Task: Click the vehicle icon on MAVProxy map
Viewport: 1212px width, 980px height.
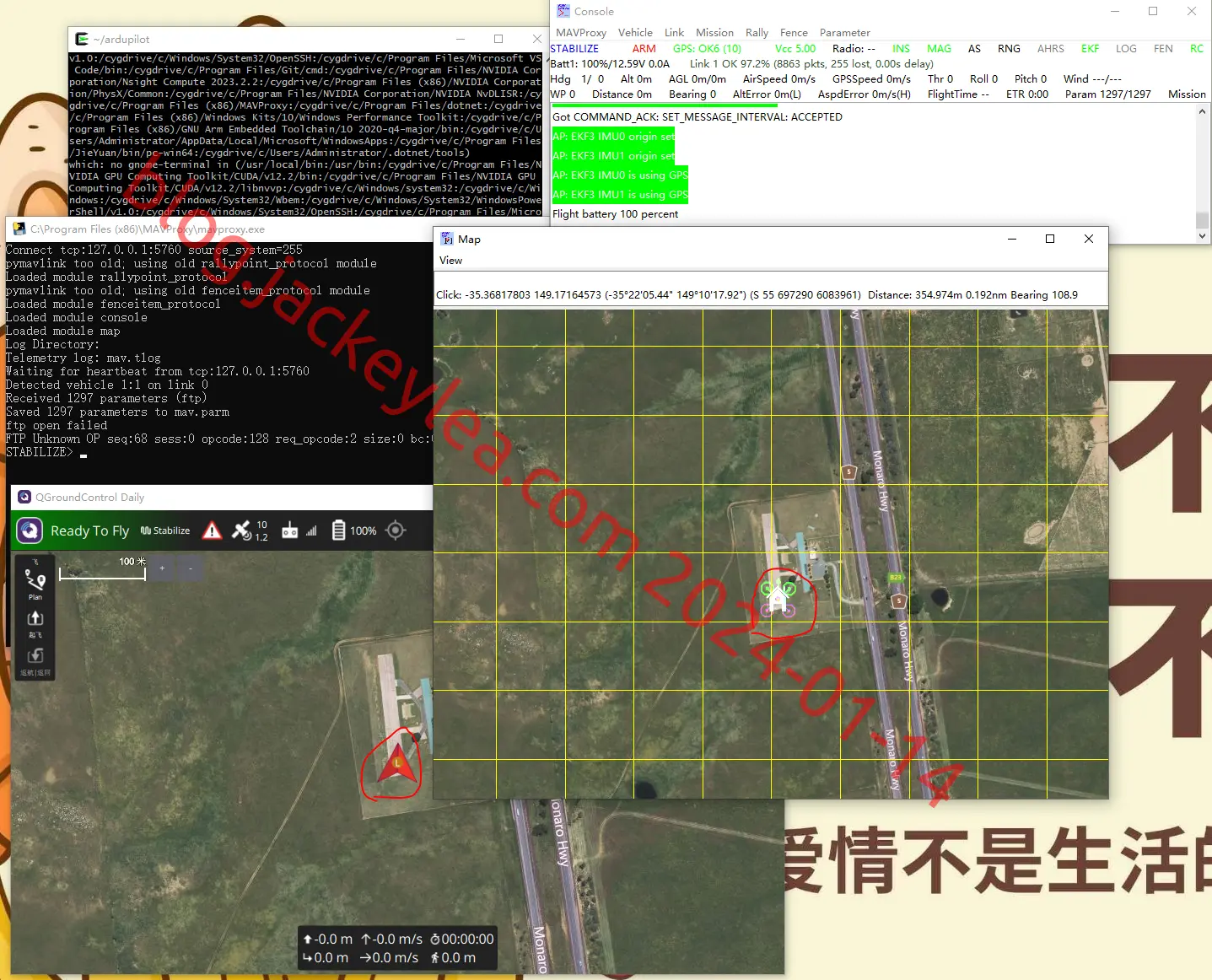Action: [x=778, y=599]
